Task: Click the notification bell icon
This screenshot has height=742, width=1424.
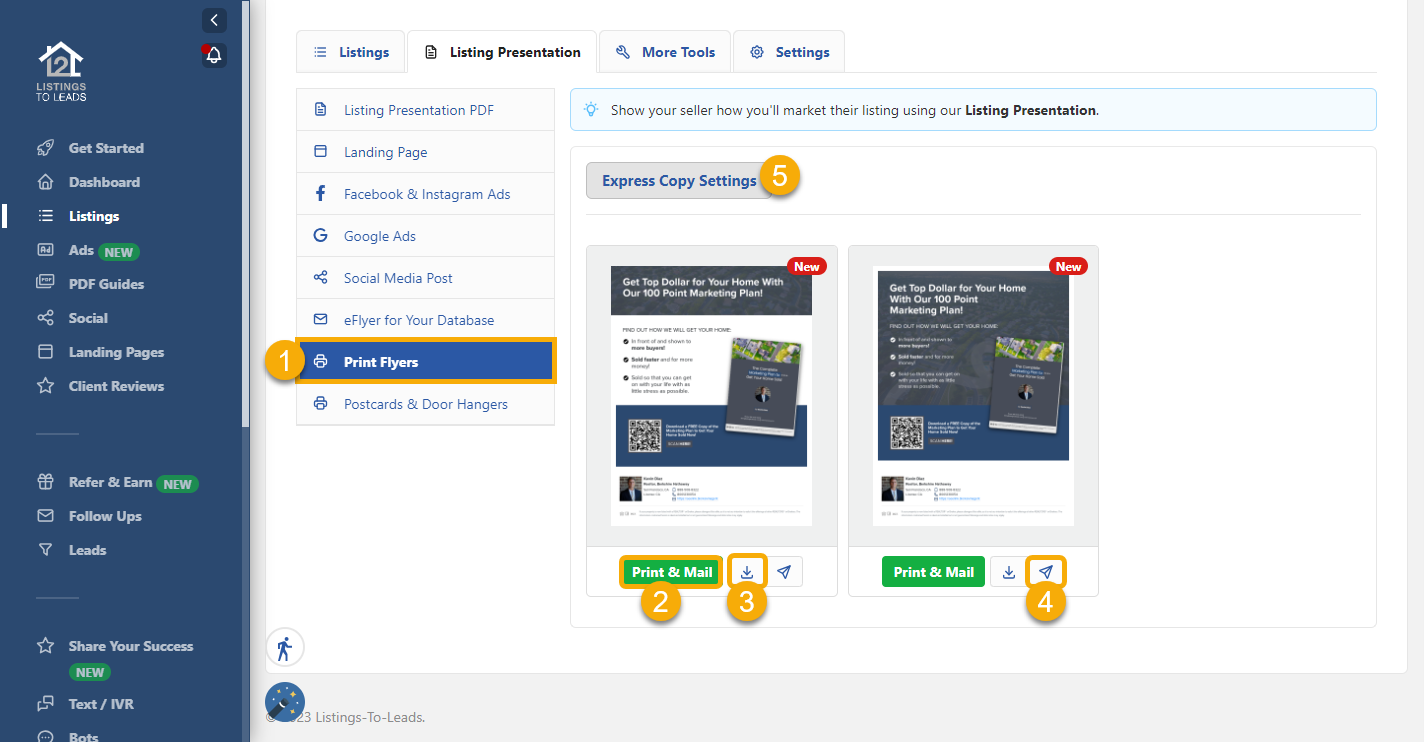Action: click(x=214, y=56)
